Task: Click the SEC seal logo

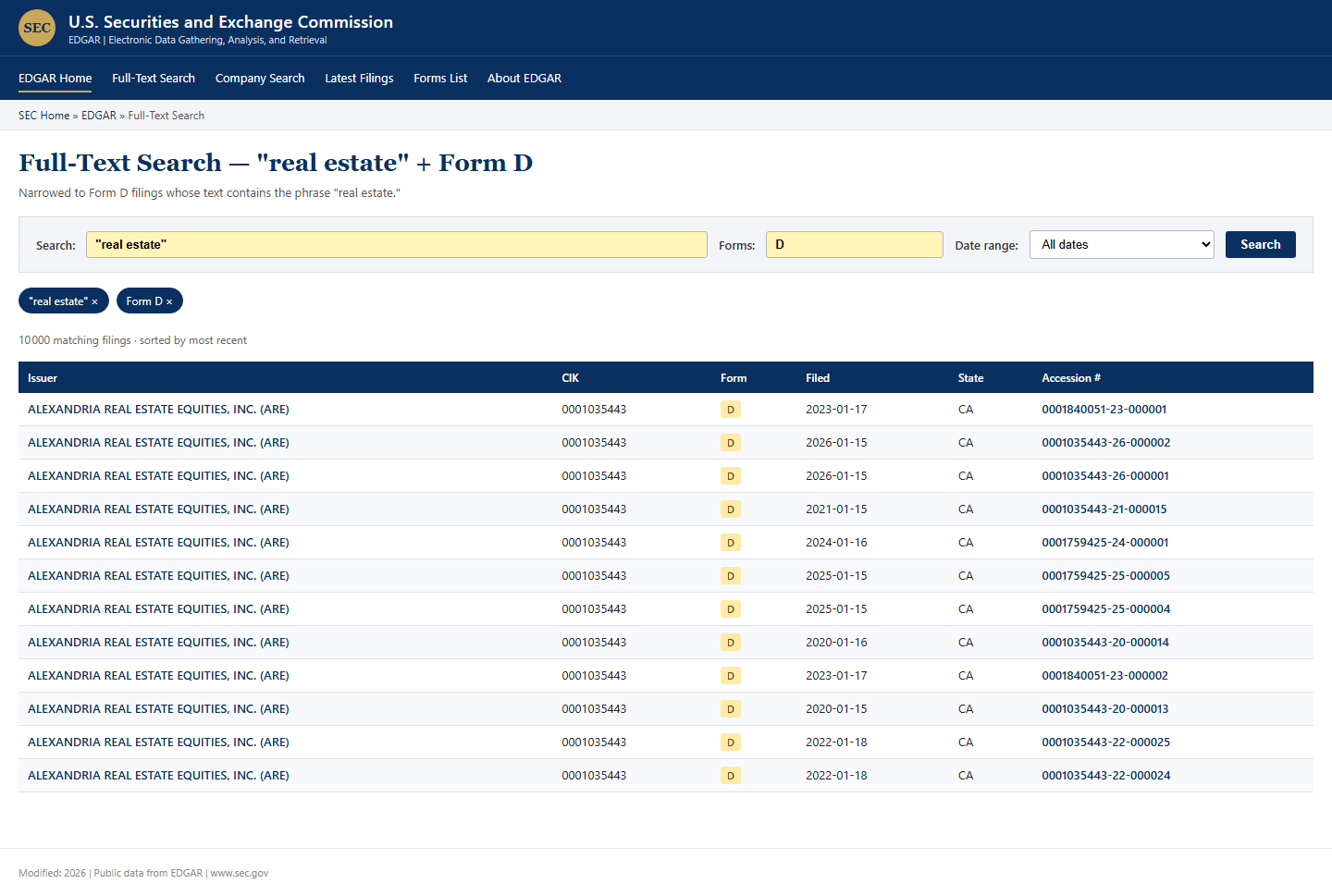Action: 37,28
